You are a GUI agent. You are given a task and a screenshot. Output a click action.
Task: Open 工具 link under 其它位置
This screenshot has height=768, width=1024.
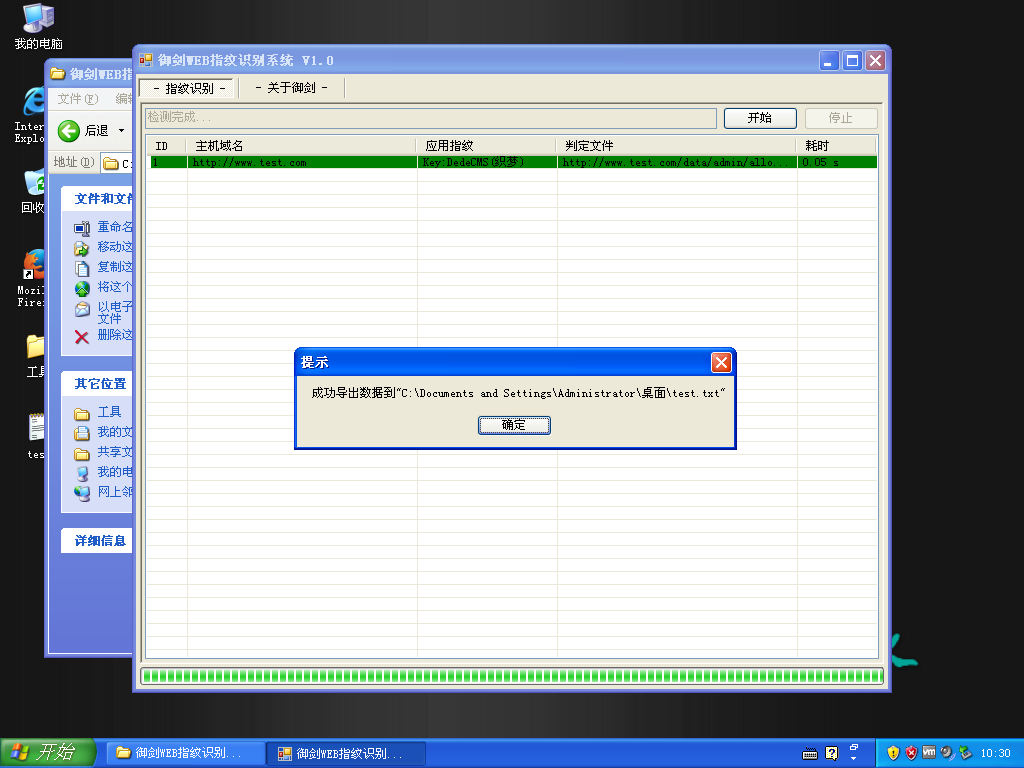coord(109,413)
